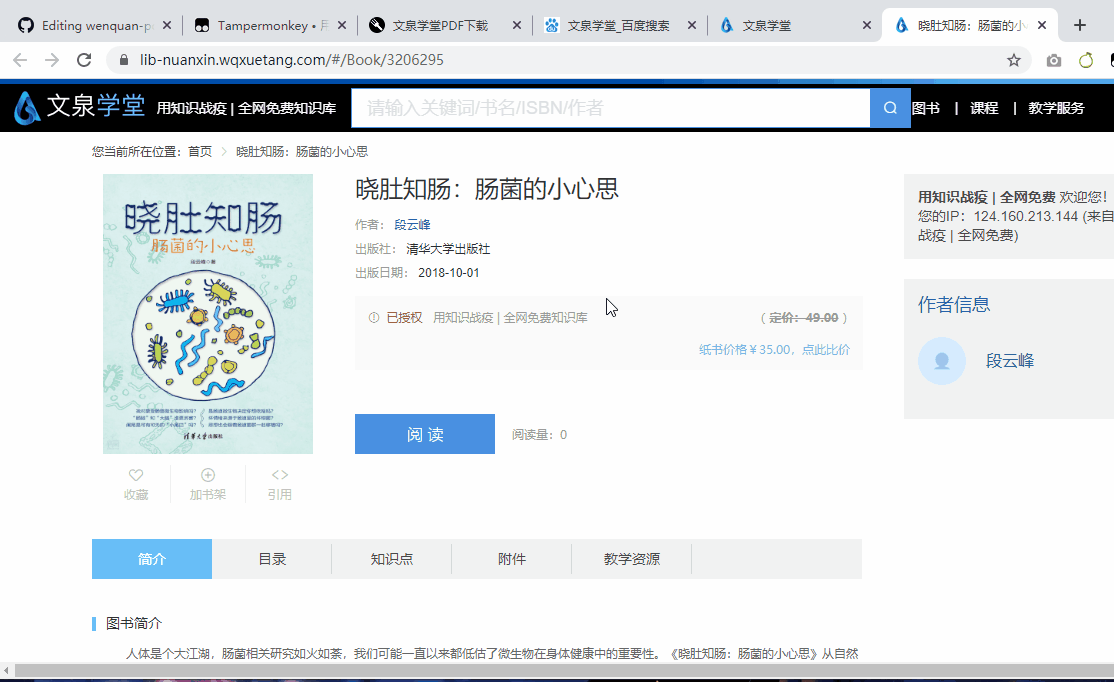Screen dimensions: 1114x682
Task: Click the 教学服务 header menu item
Action: point(1056,108)
